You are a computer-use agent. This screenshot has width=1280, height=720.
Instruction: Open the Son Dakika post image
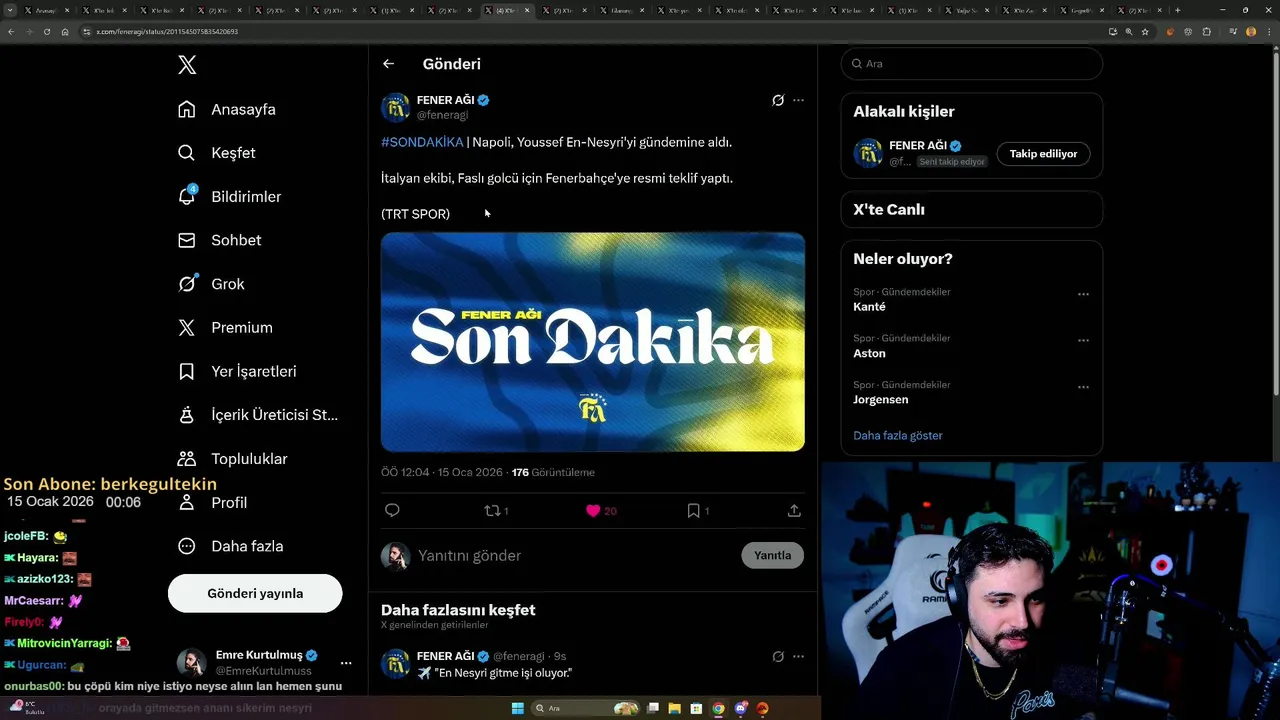(593, 342)
